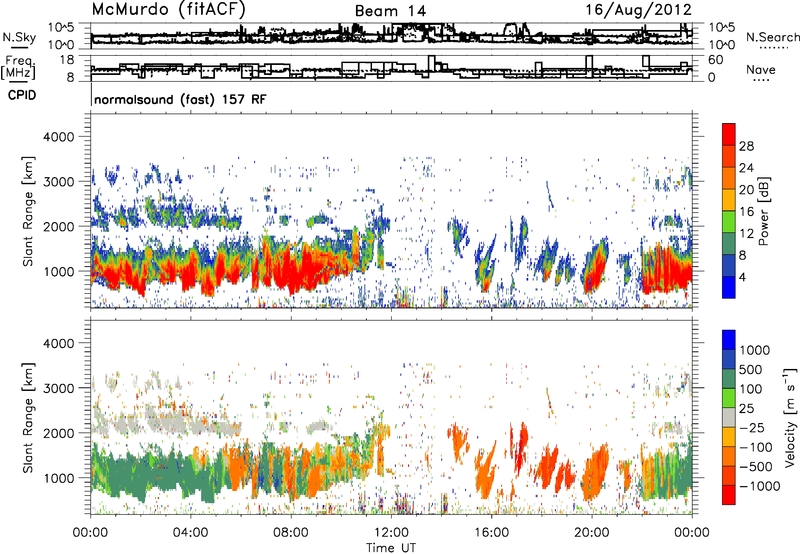Click the 1000 tick on velocity panel
Screen dimensions: 800x554
click(58, 478)
